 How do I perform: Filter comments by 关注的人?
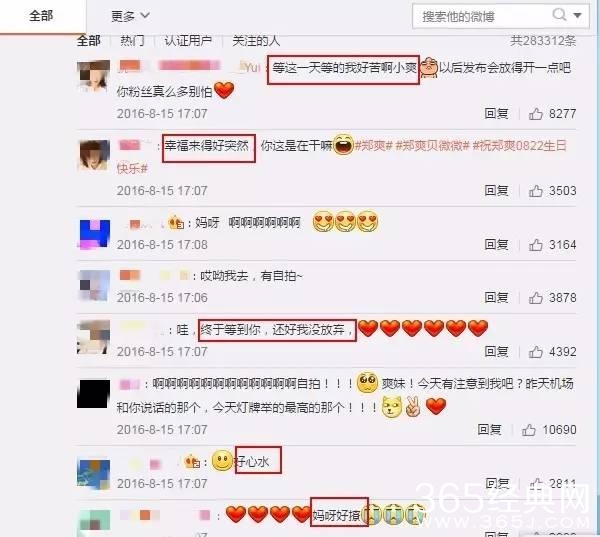tap(256, 41)
